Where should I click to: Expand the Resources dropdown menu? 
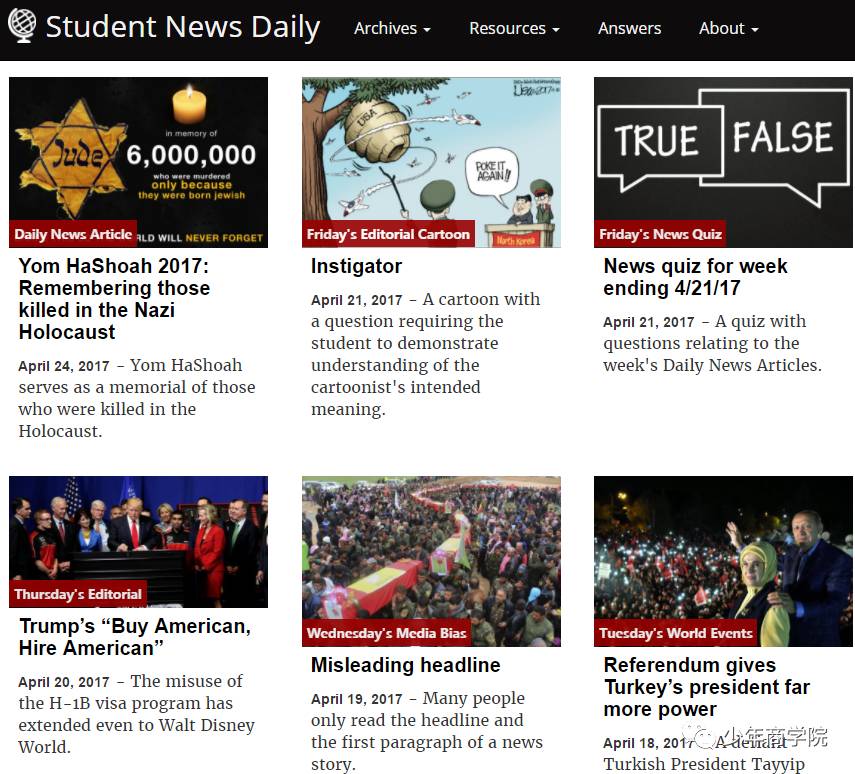point(514,28)
